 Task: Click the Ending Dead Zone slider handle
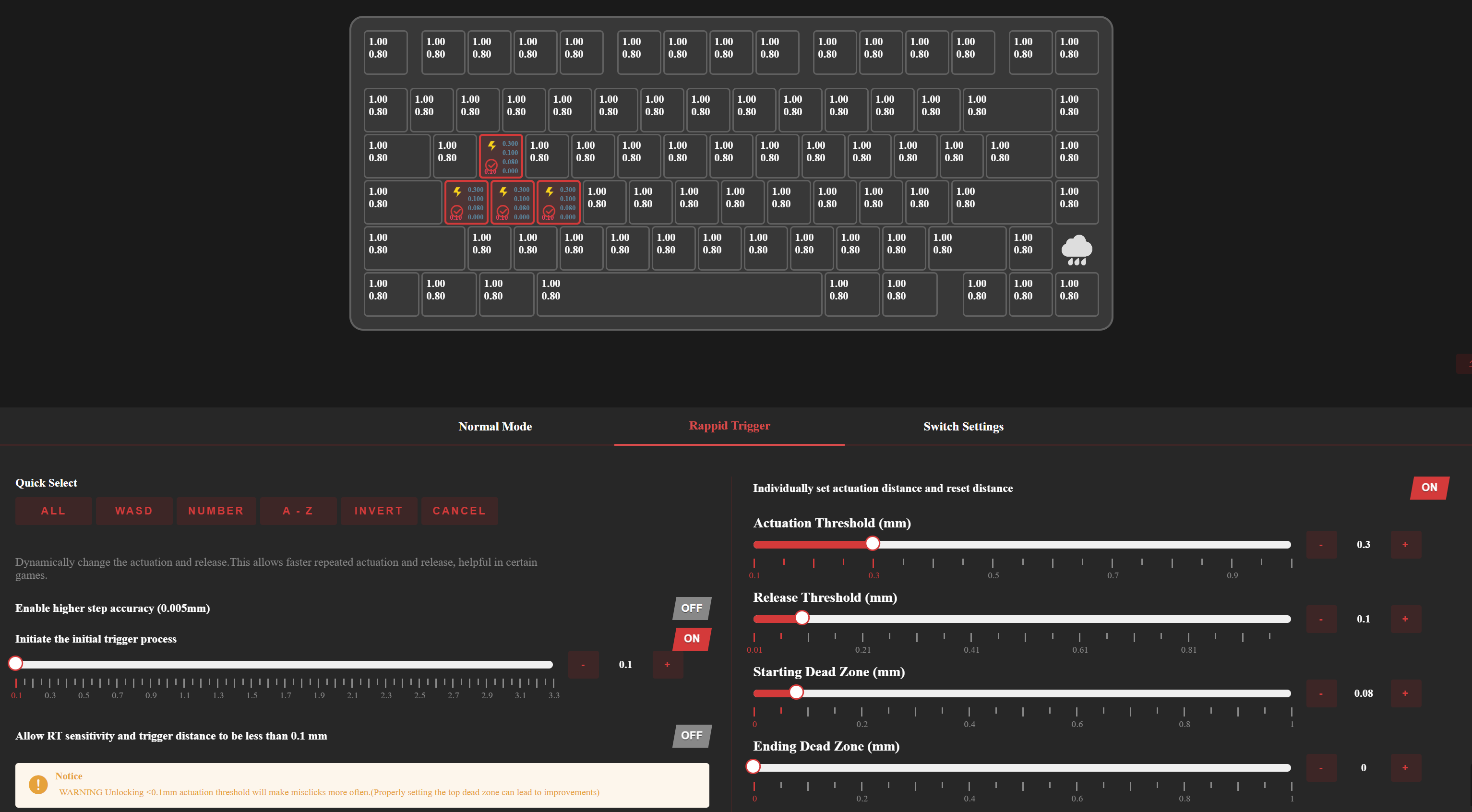[x=753, y=766]
